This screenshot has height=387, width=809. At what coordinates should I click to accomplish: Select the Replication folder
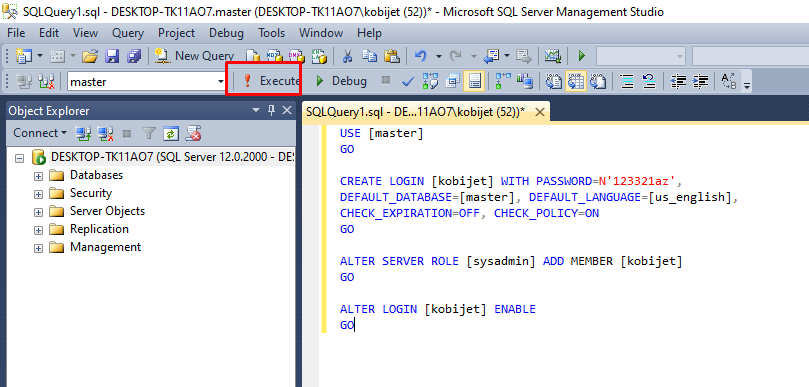[99, 229]
